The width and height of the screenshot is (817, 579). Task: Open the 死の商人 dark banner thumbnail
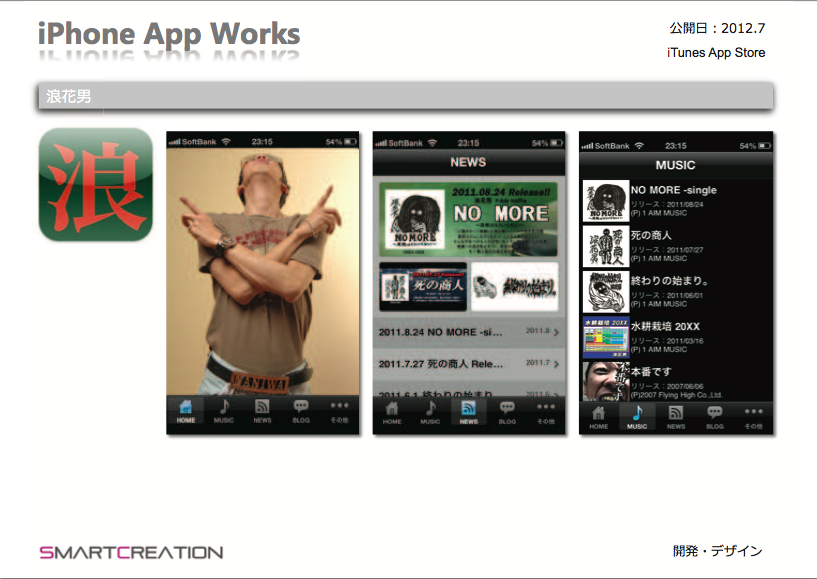click(423, 287)
